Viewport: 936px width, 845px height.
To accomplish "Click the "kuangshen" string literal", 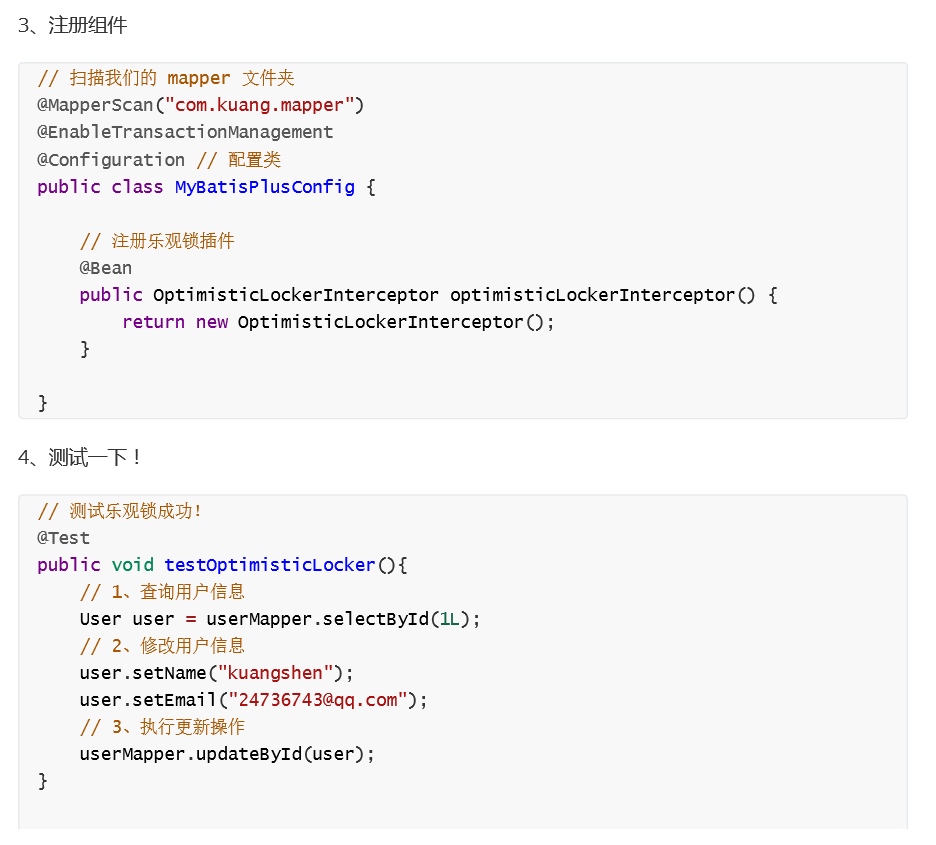I will 275,673.
